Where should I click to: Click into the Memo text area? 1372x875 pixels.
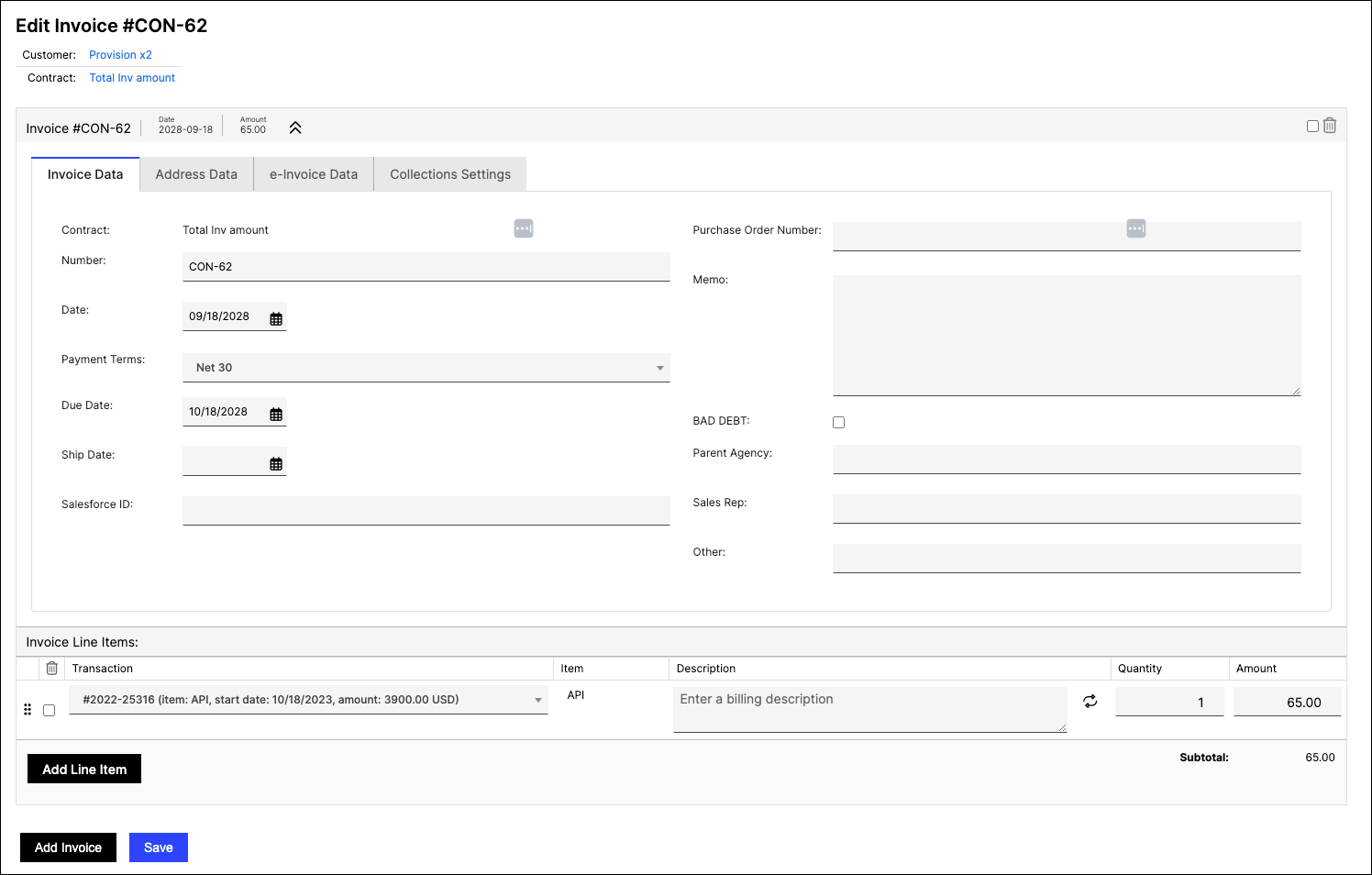[1067, 336]
